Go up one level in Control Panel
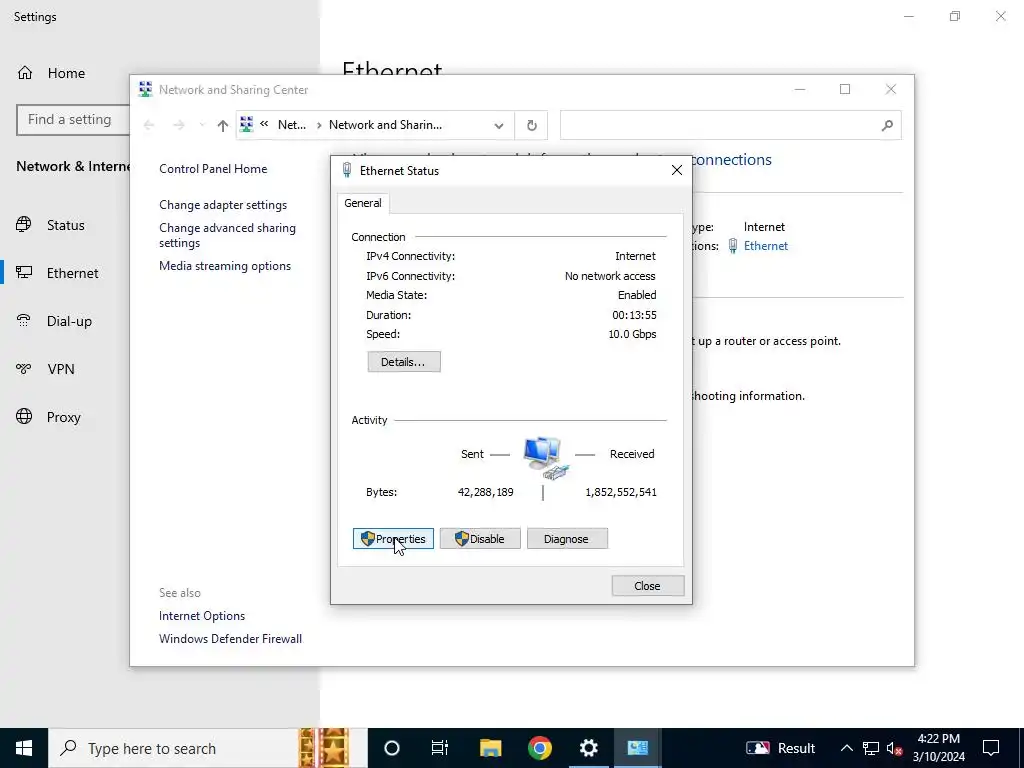Screen dimensions: 1024x768 pyautogui.click(x=223, y=125)
